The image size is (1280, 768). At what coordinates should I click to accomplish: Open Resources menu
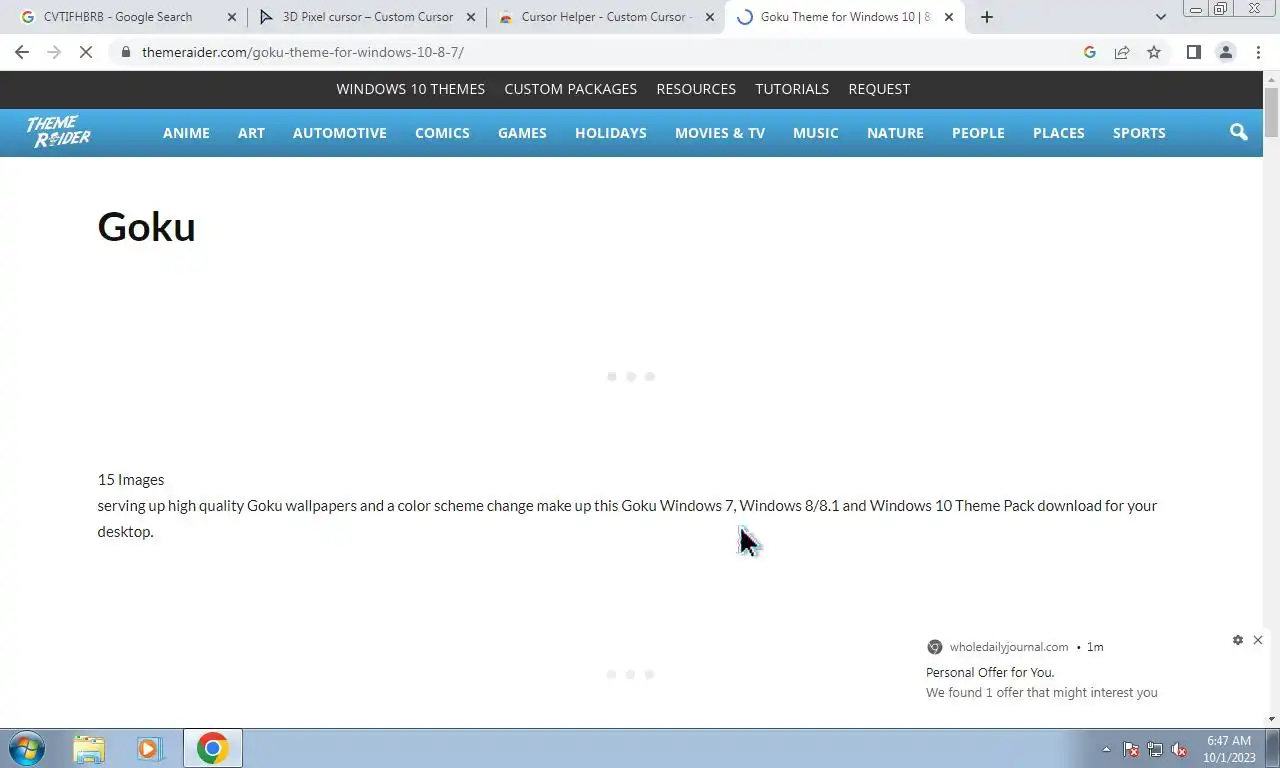(696, 89)
